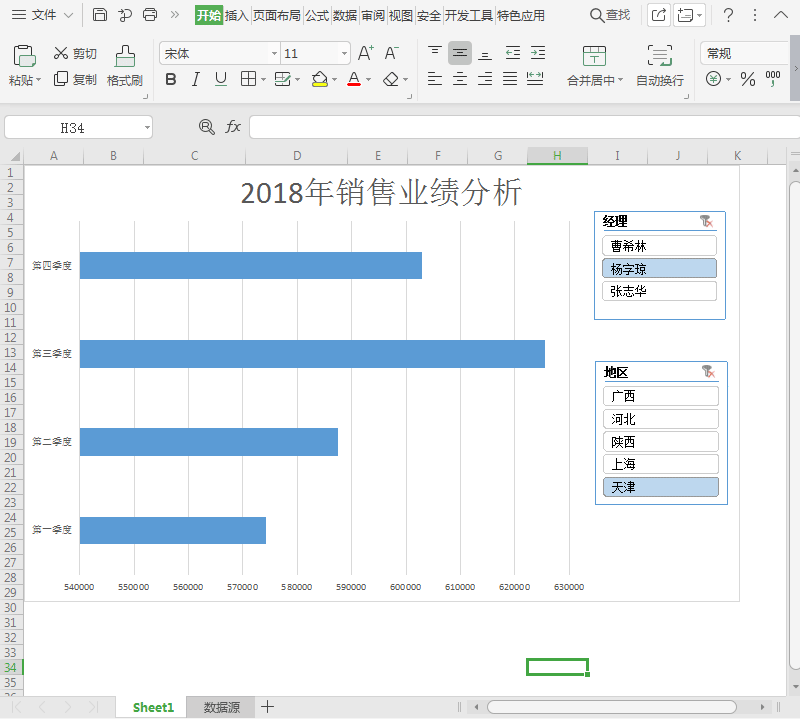The image size is (800, 719).
Task: Expand the merge center dropdown arrow
Action: point(620,80)
